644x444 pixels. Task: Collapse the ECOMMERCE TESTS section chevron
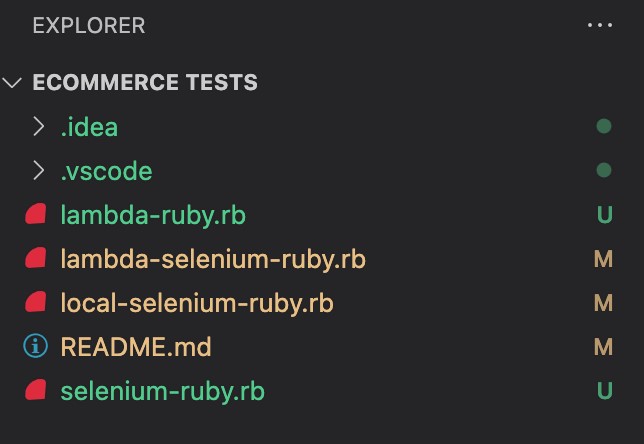coord(14,83)
